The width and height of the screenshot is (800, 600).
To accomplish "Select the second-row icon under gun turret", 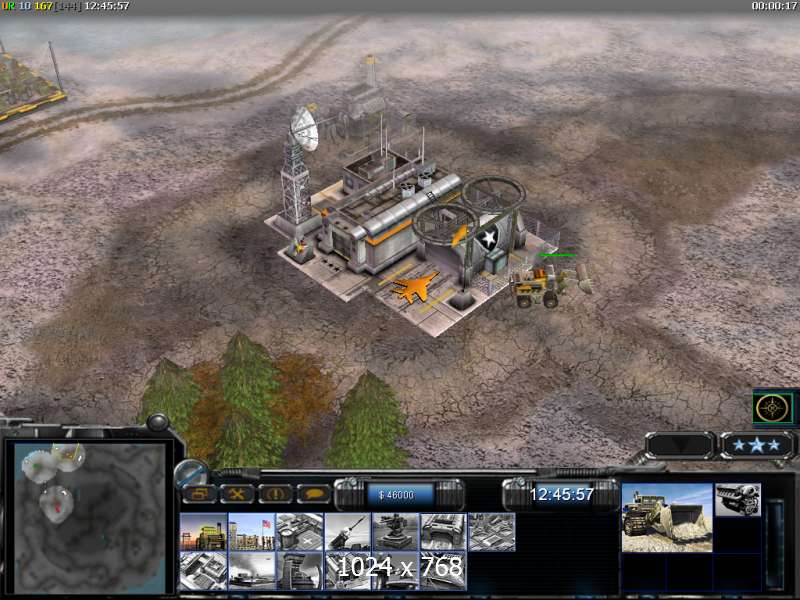I will tap(395, 571).
